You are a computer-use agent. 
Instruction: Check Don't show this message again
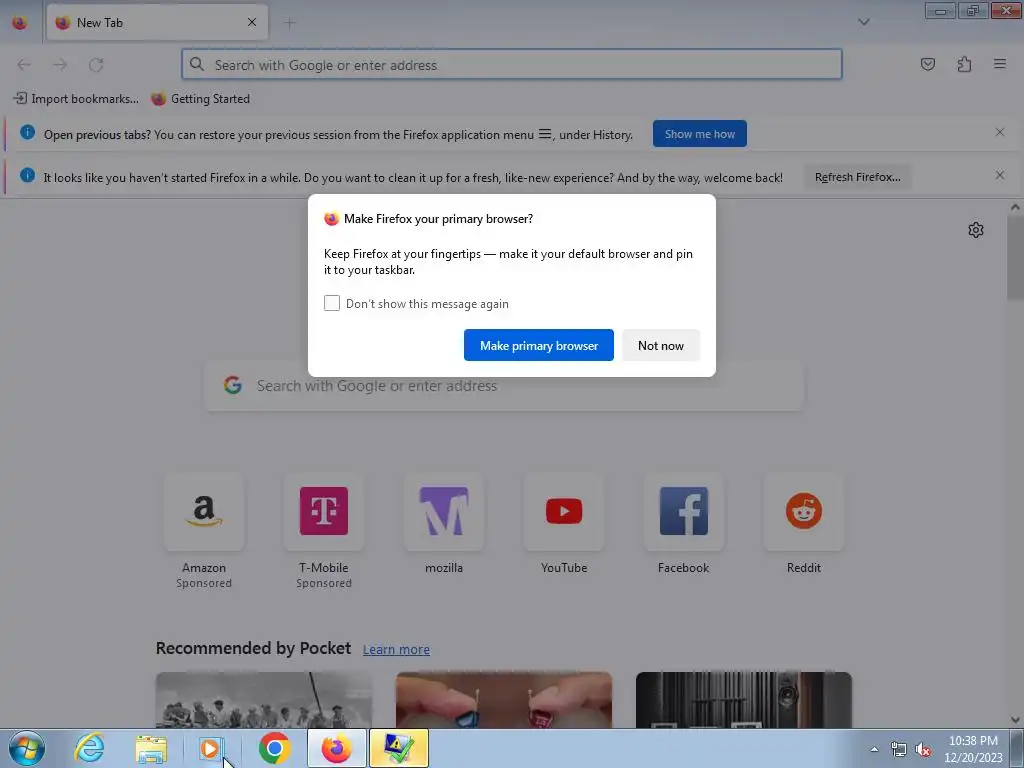(332, 303)
